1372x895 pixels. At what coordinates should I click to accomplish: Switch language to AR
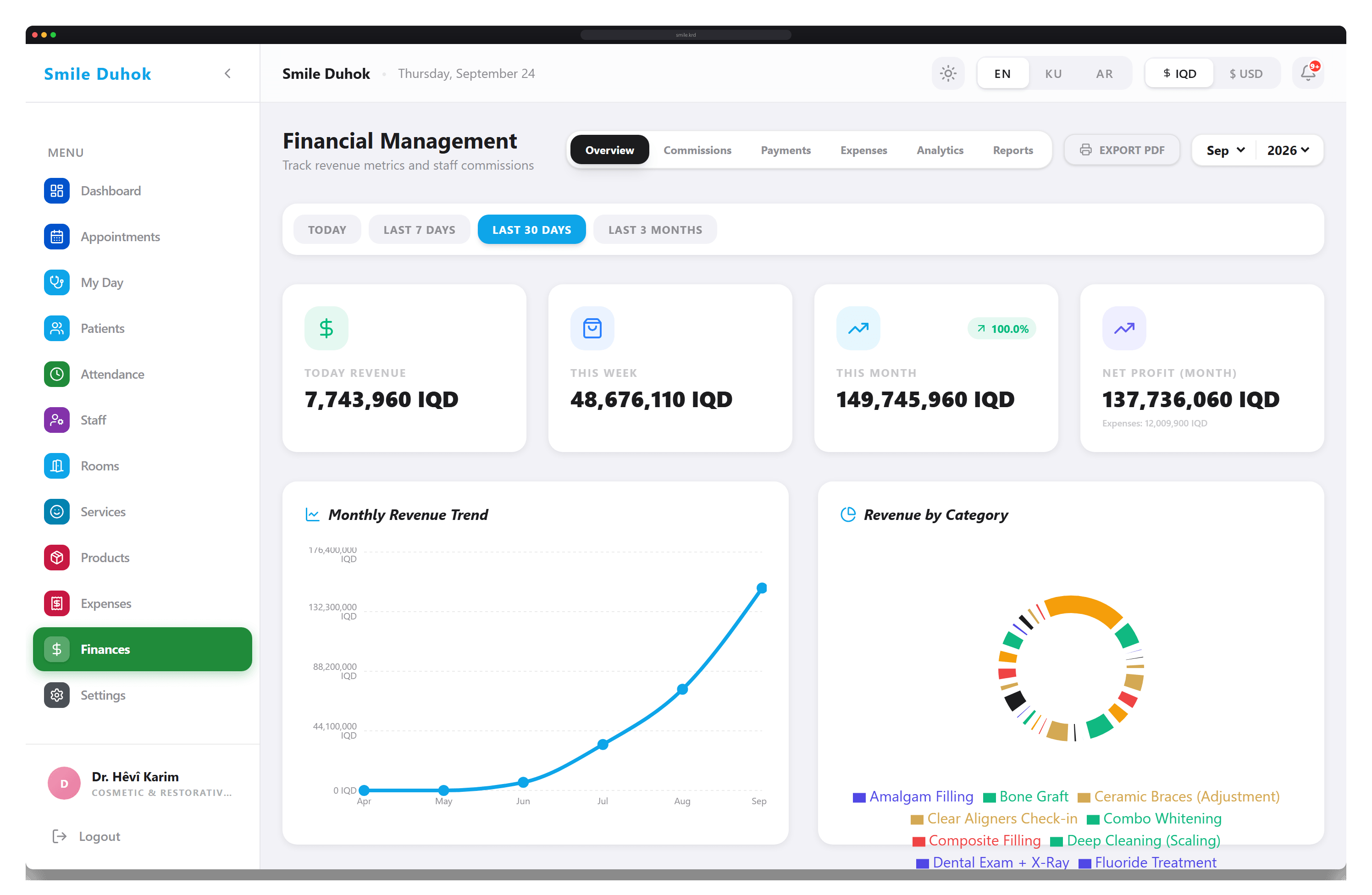point(1104,73)
